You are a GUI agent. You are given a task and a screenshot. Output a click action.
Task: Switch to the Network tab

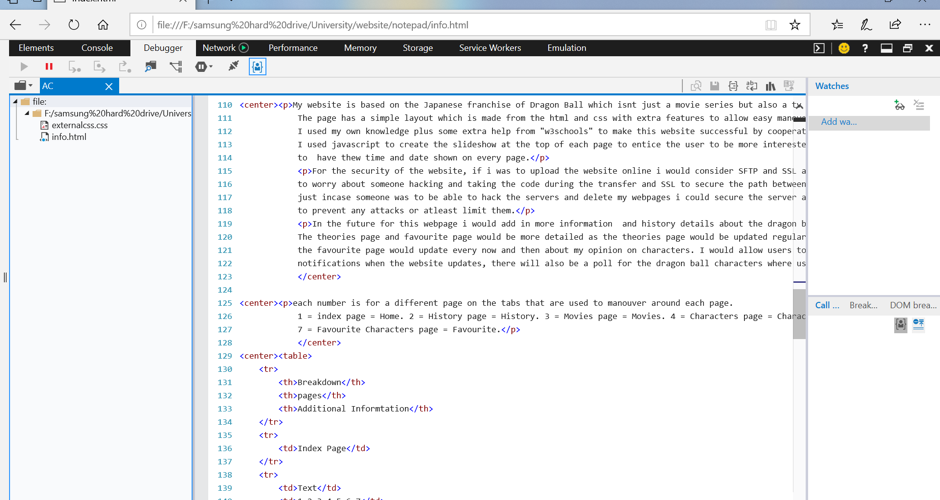[x=225, y=48]
